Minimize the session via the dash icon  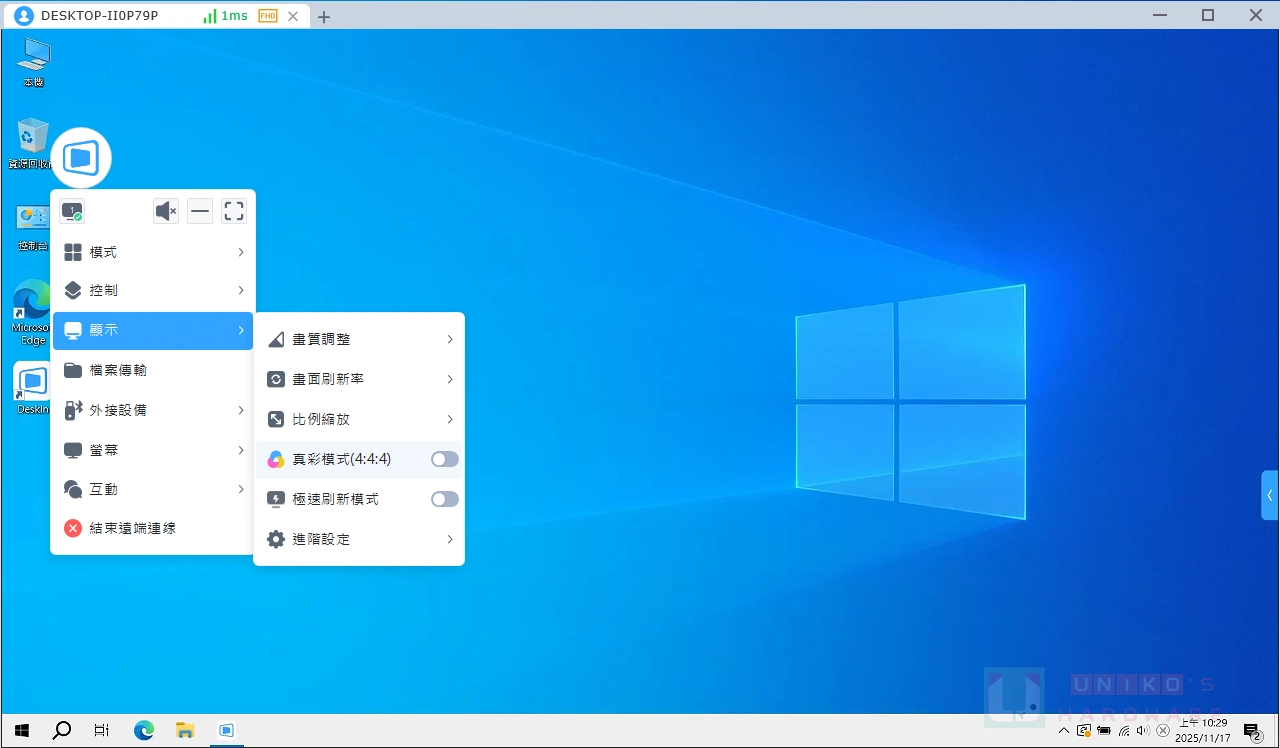pos(199,210)
